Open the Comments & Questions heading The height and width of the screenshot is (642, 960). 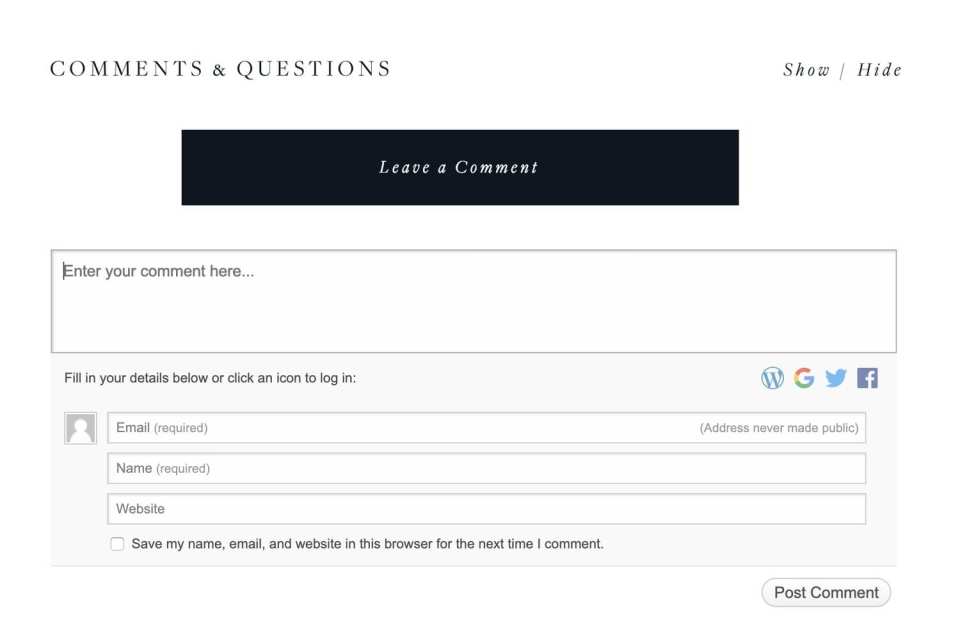220,69
